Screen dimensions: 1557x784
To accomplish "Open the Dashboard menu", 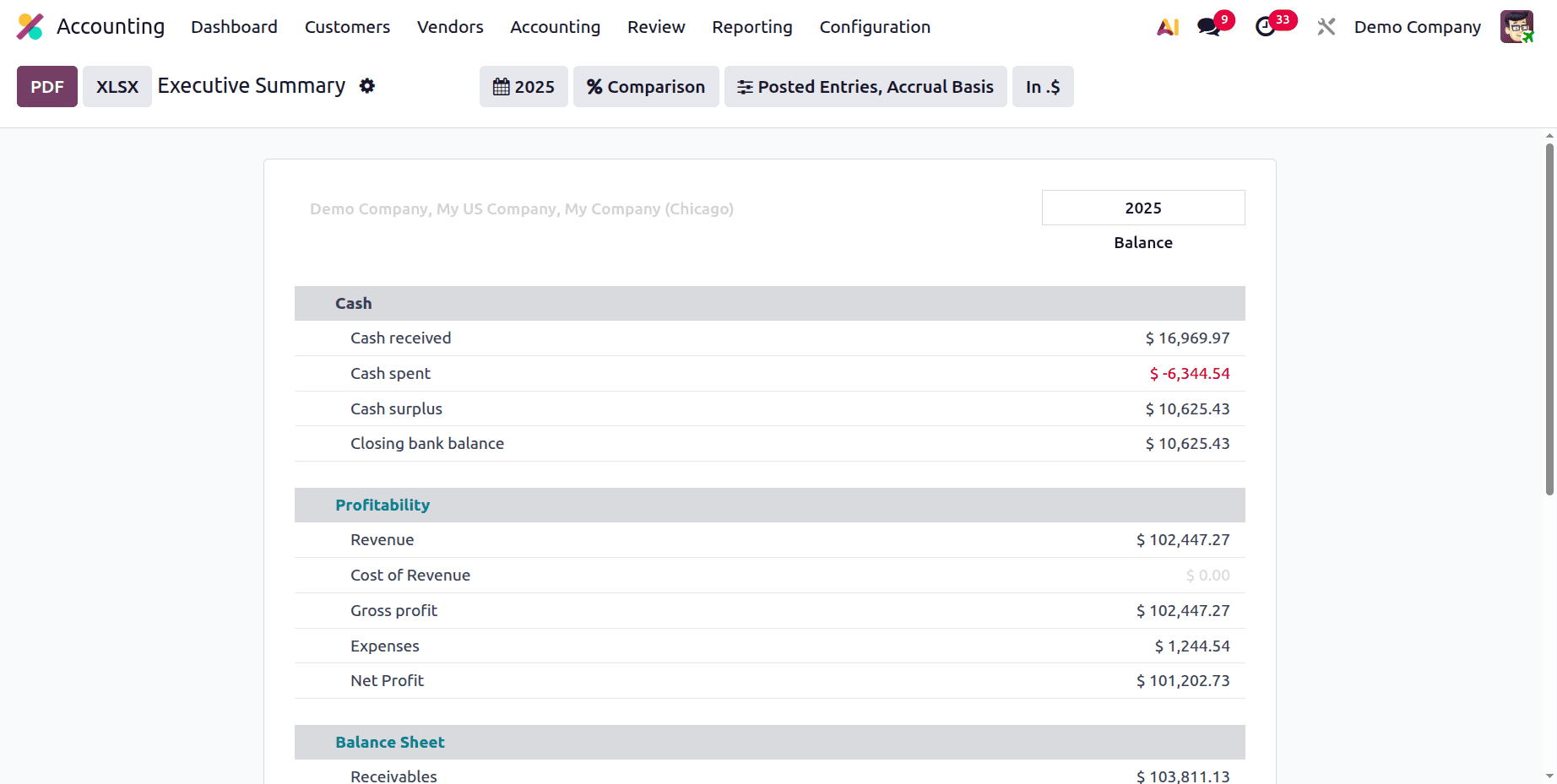I will pos(234,27).
